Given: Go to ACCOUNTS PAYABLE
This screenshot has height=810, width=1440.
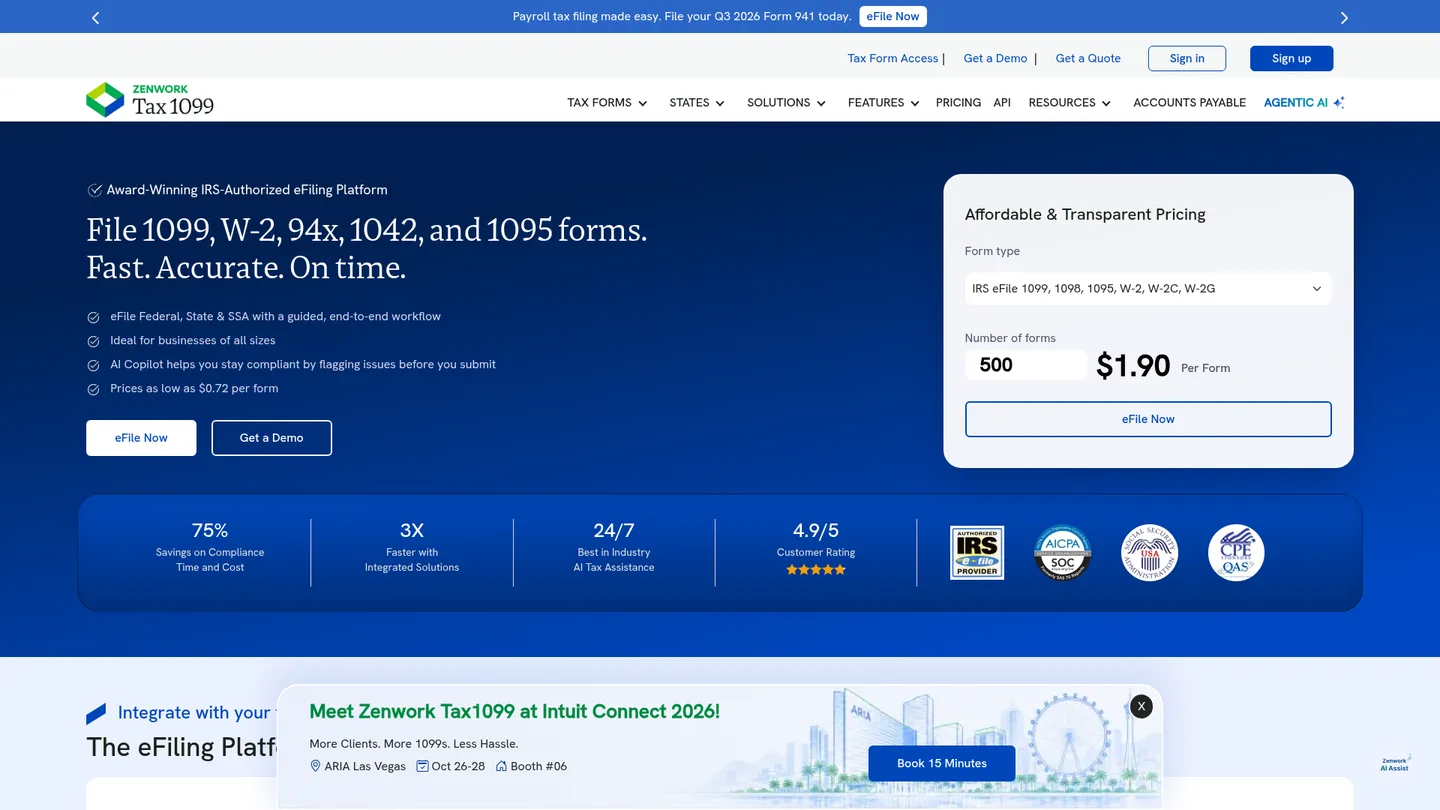Looking at the screenshot, I should tap(1189, 103).
